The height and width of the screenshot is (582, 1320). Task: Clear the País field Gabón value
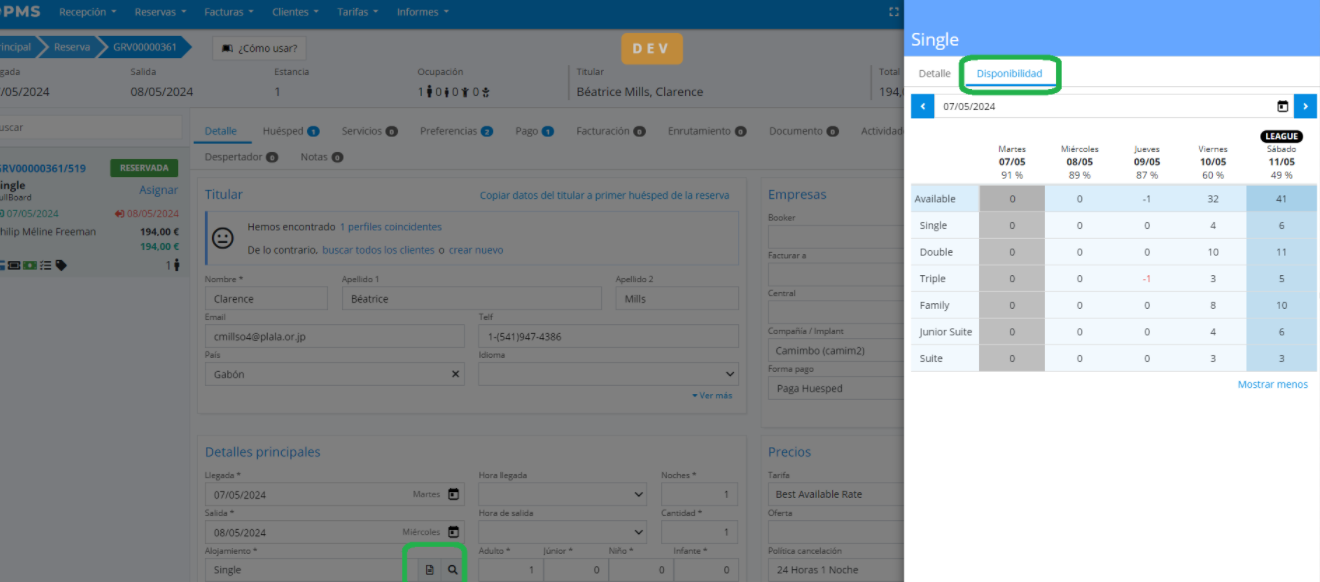tap(455, 374)
